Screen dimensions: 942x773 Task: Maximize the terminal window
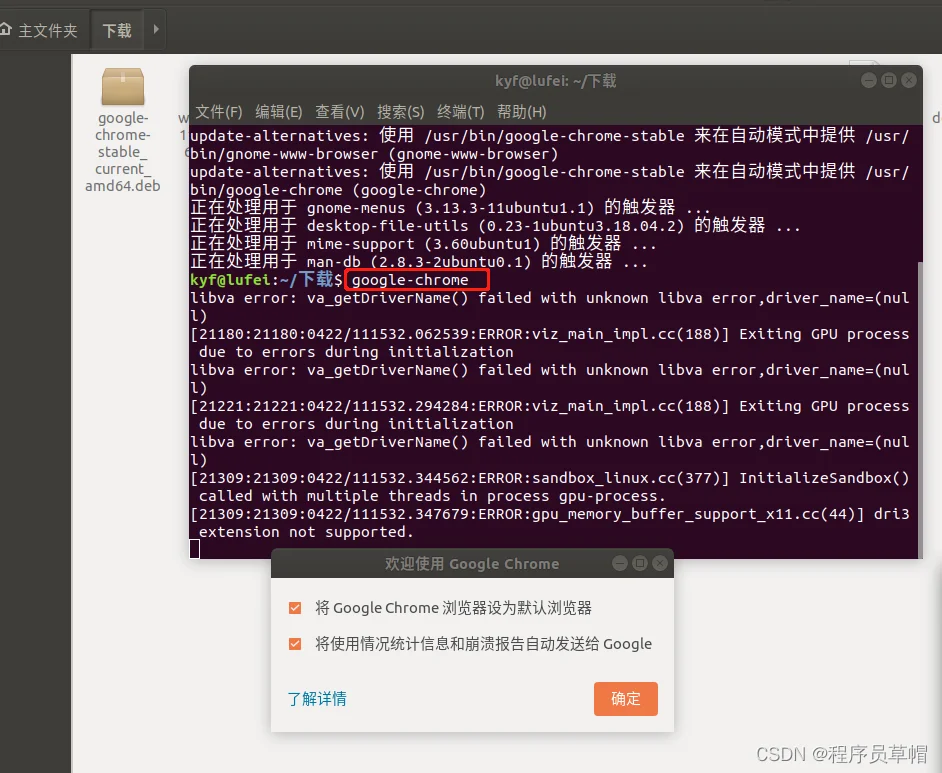(889, 80)
